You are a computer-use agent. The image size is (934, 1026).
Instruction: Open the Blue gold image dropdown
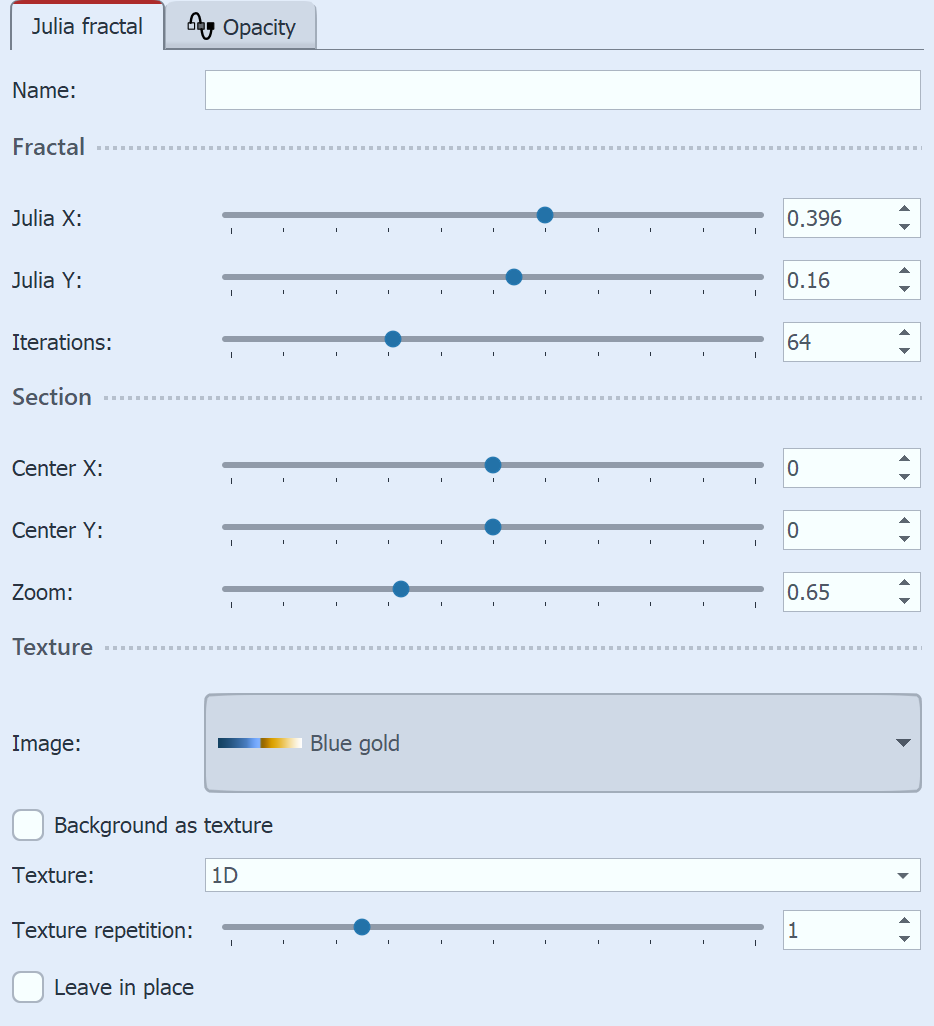(x=563, y=743)
